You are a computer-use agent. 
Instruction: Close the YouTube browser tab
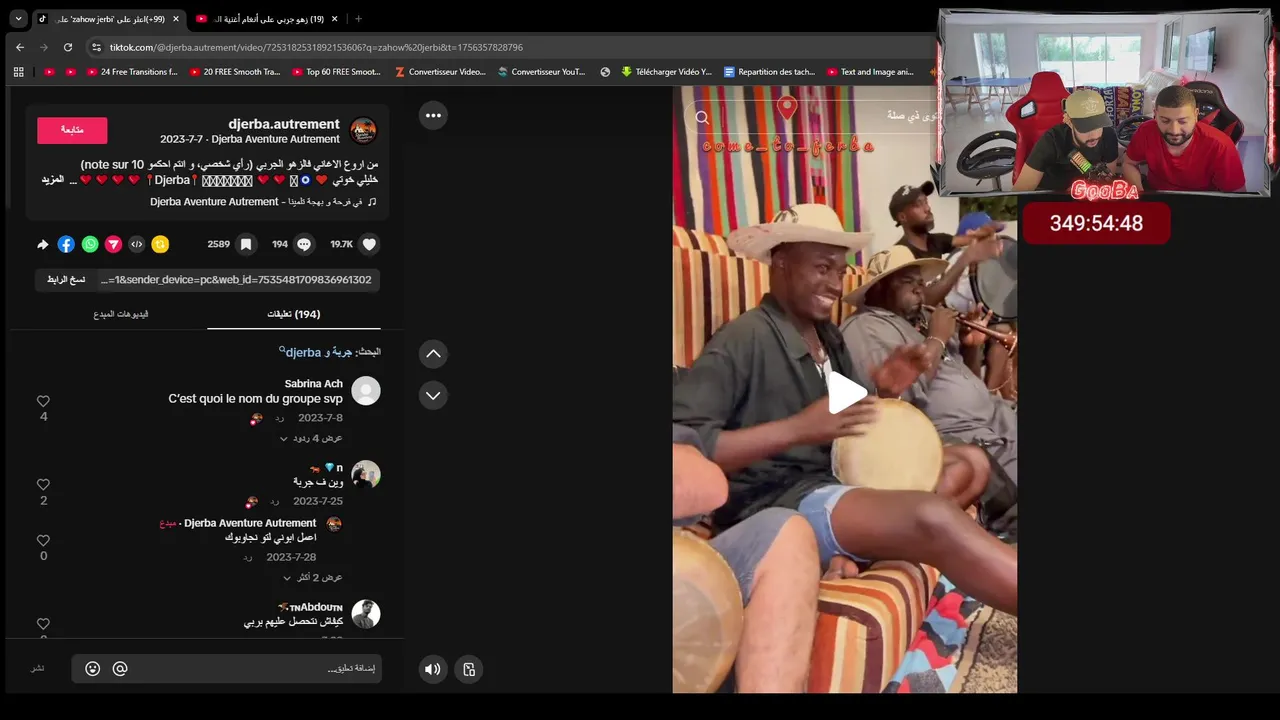[x=334, y=19]
